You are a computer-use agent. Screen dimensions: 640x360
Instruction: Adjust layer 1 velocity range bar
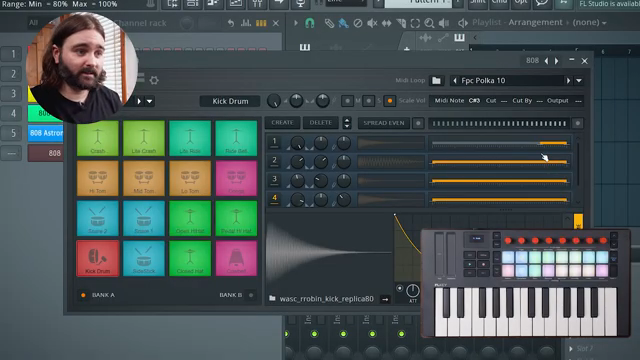click(499, 143)
